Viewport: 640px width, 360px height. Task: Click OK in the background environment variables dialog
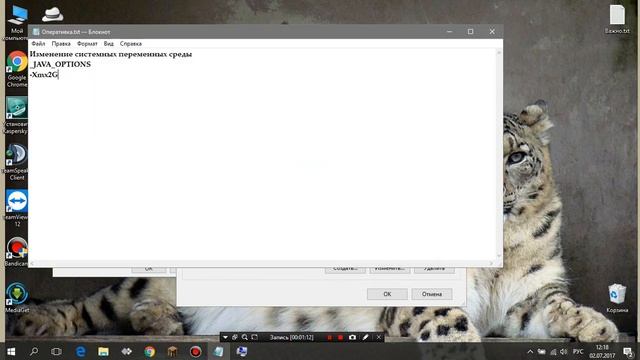(387, 294)
